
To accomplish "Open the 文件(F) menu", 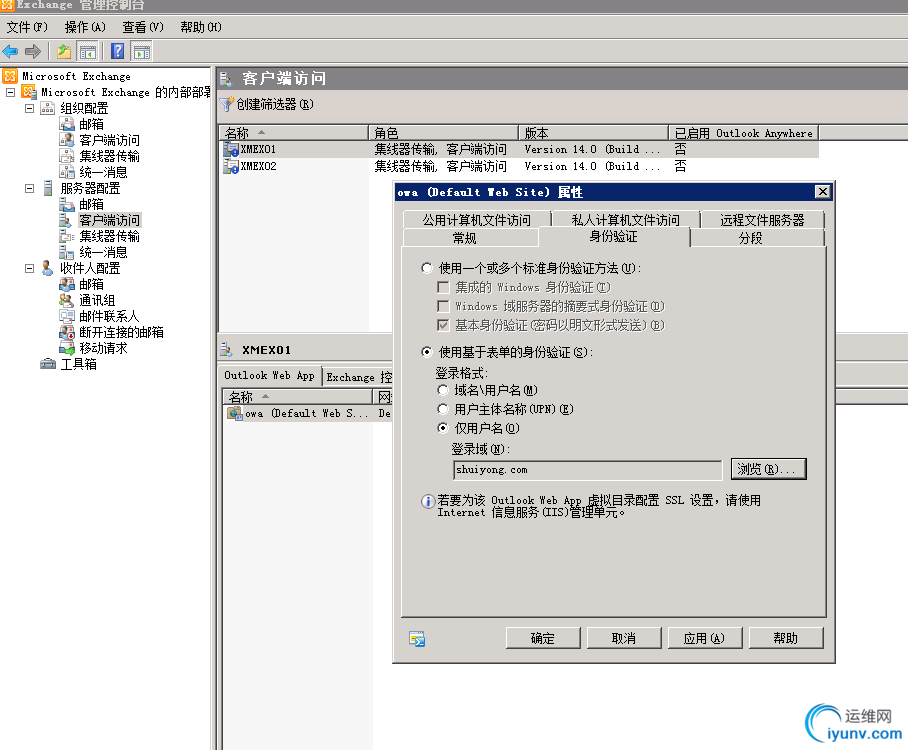I will [x=27, y=27].
